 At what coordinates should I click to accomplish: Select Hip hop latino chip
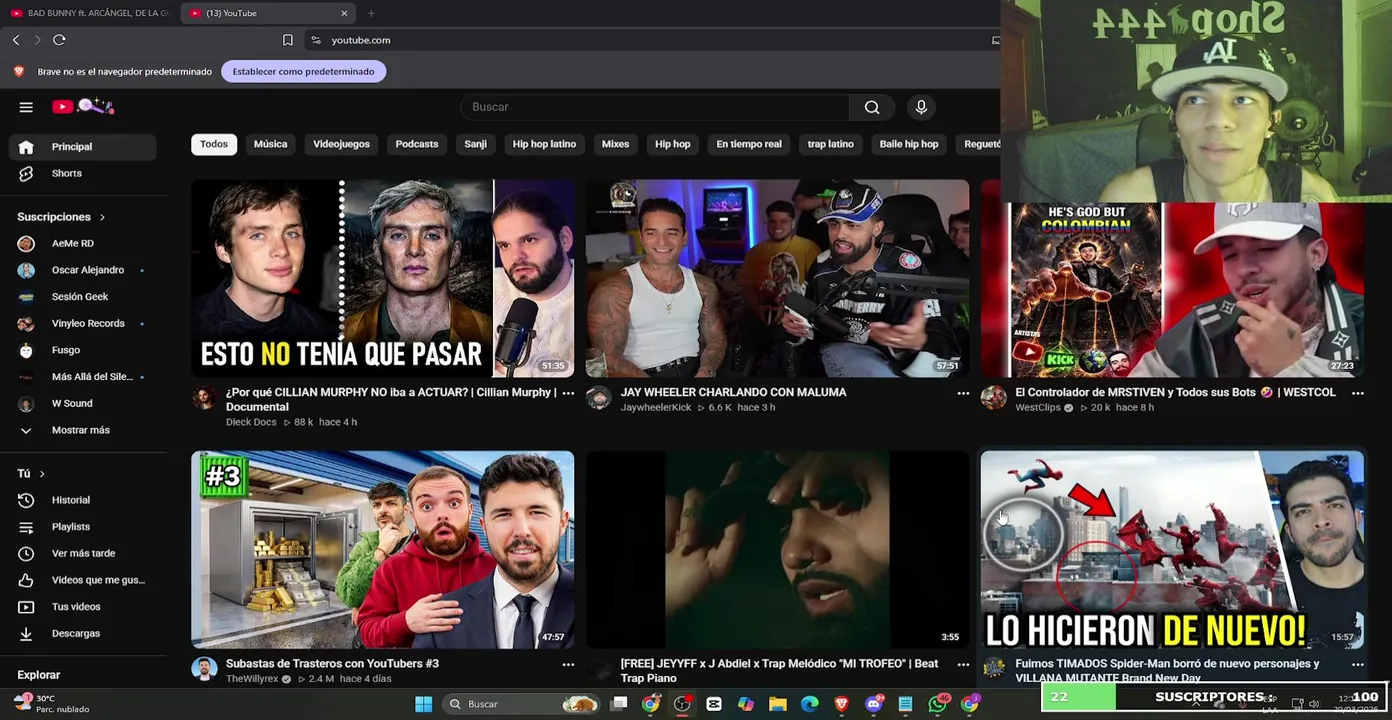coord(544,144)
